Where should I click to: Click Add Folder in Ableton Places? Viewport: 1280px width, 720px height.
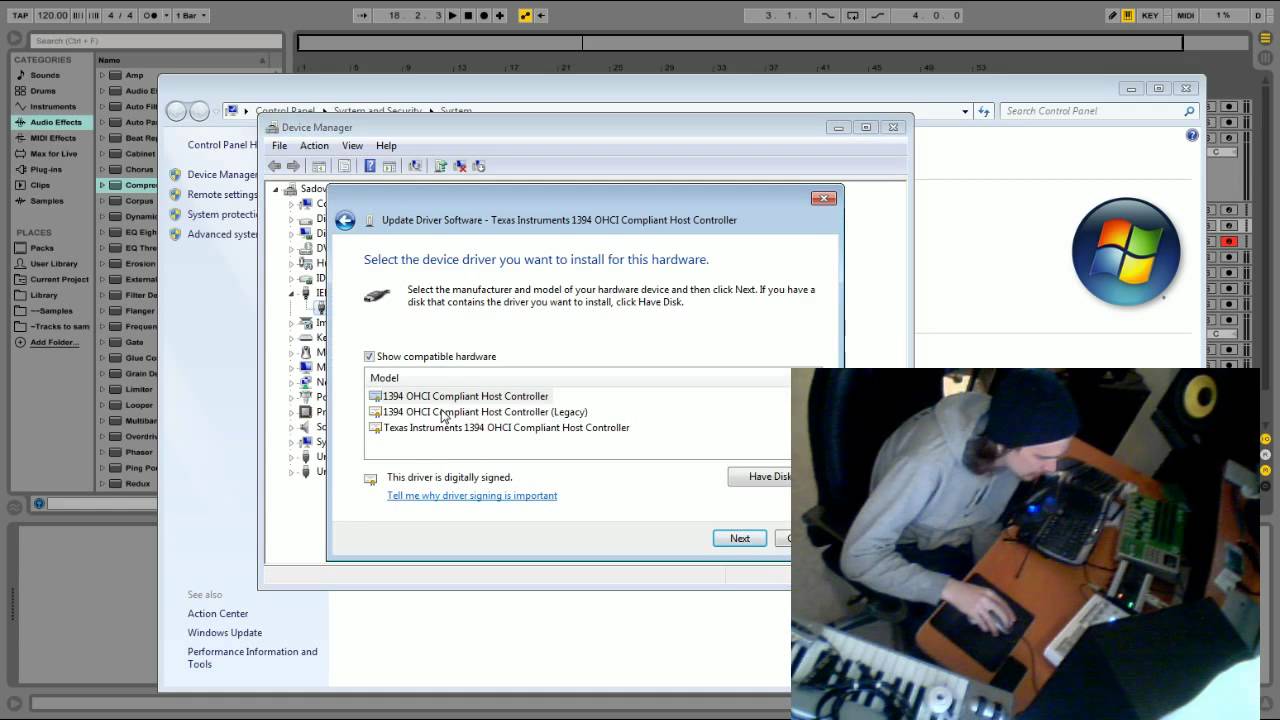(53, 342)
